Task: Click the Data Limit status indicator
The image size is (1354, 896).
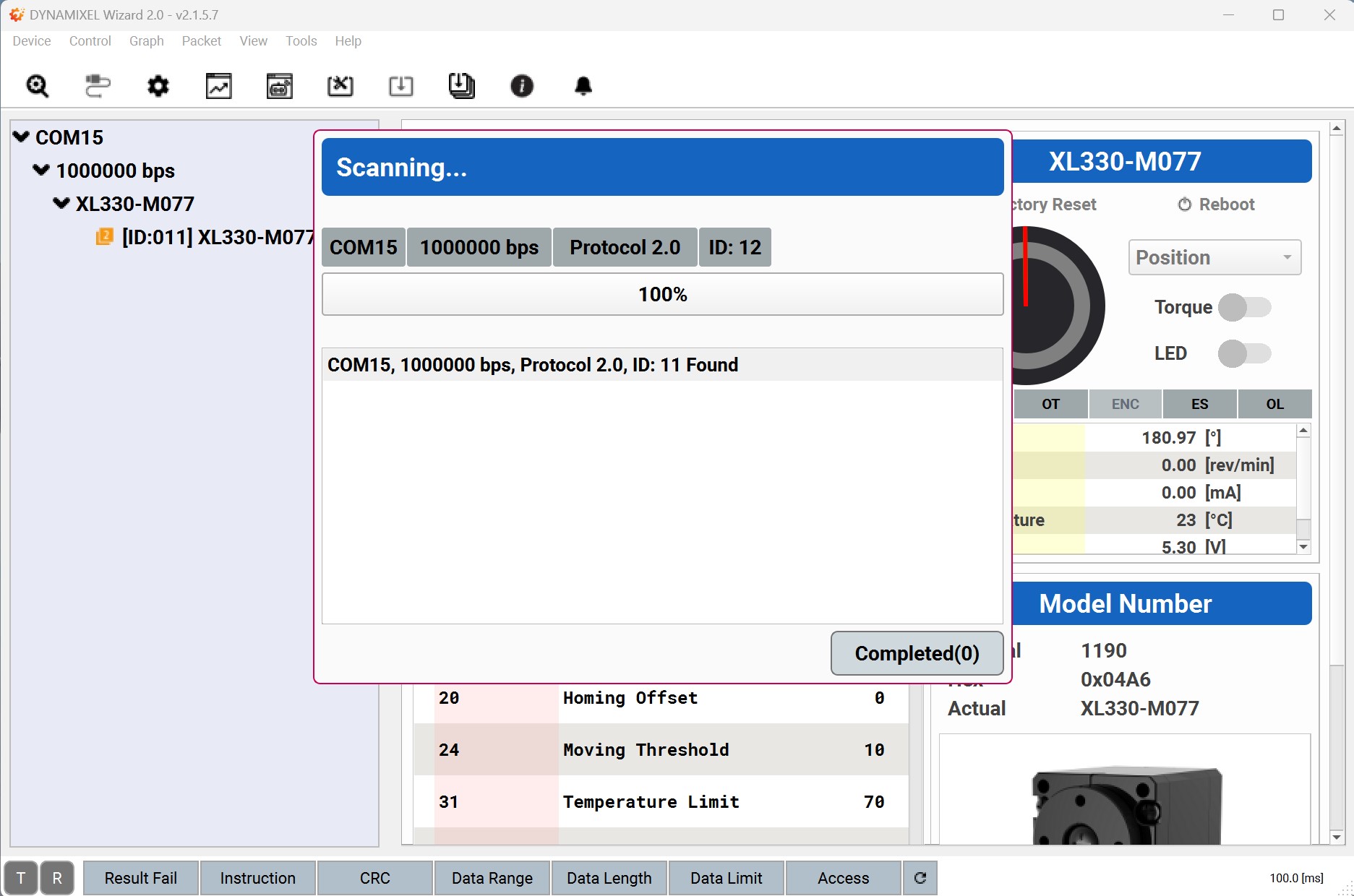Action: (727, 878)
